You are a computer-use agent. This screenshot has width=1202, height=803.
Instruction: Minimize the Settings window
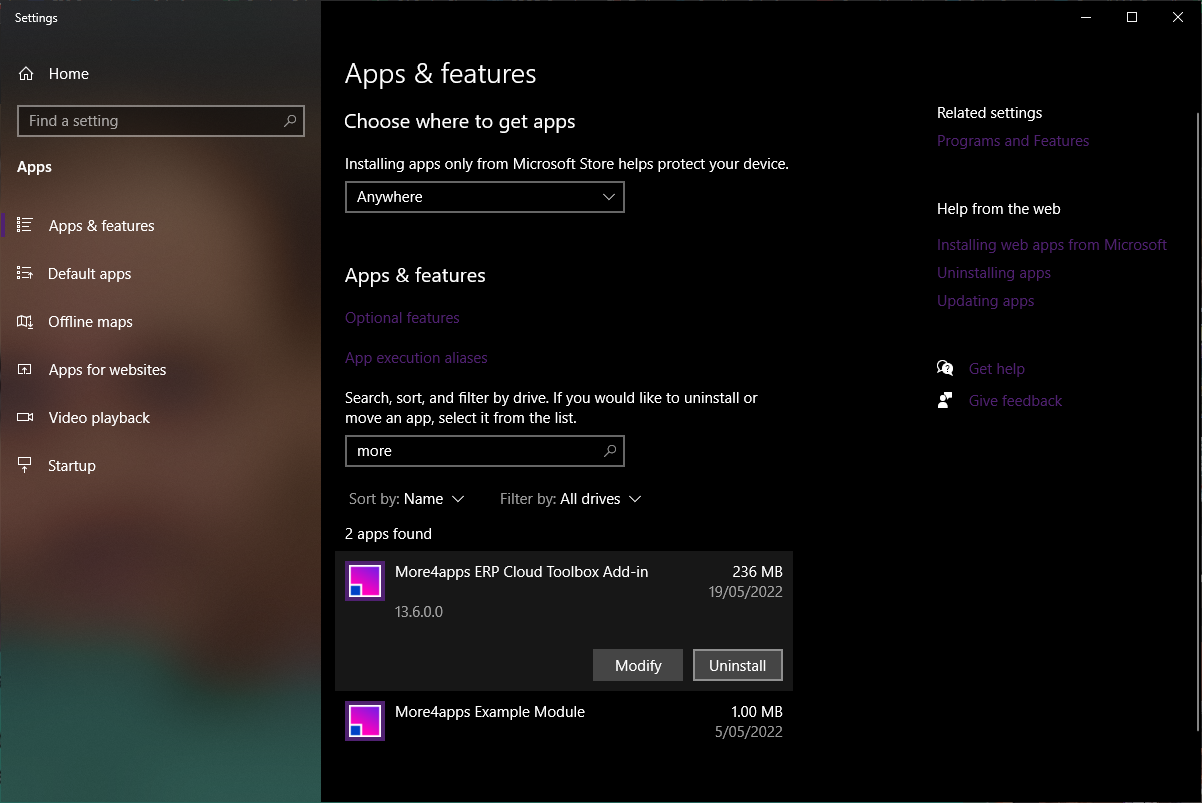pos(1086,17)
